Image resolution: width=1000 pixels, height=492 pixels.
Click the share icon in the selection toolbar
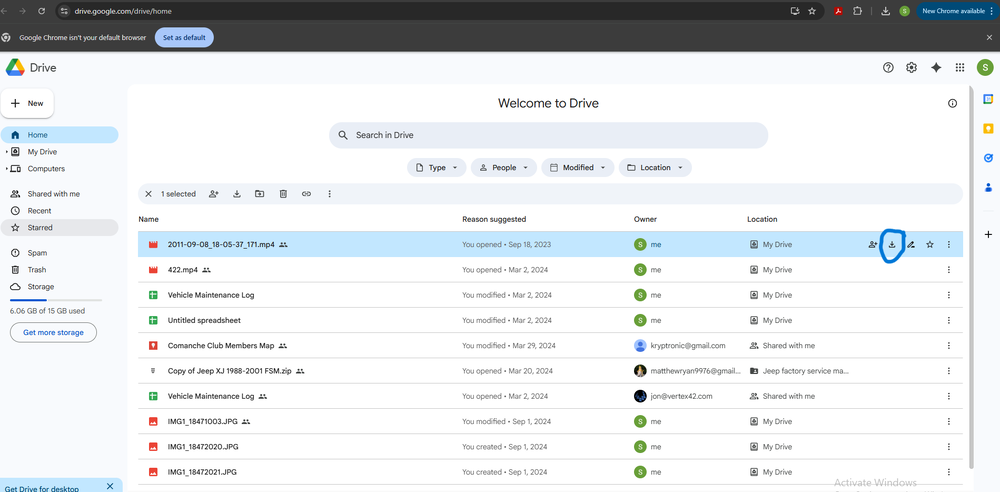[214, 194]
